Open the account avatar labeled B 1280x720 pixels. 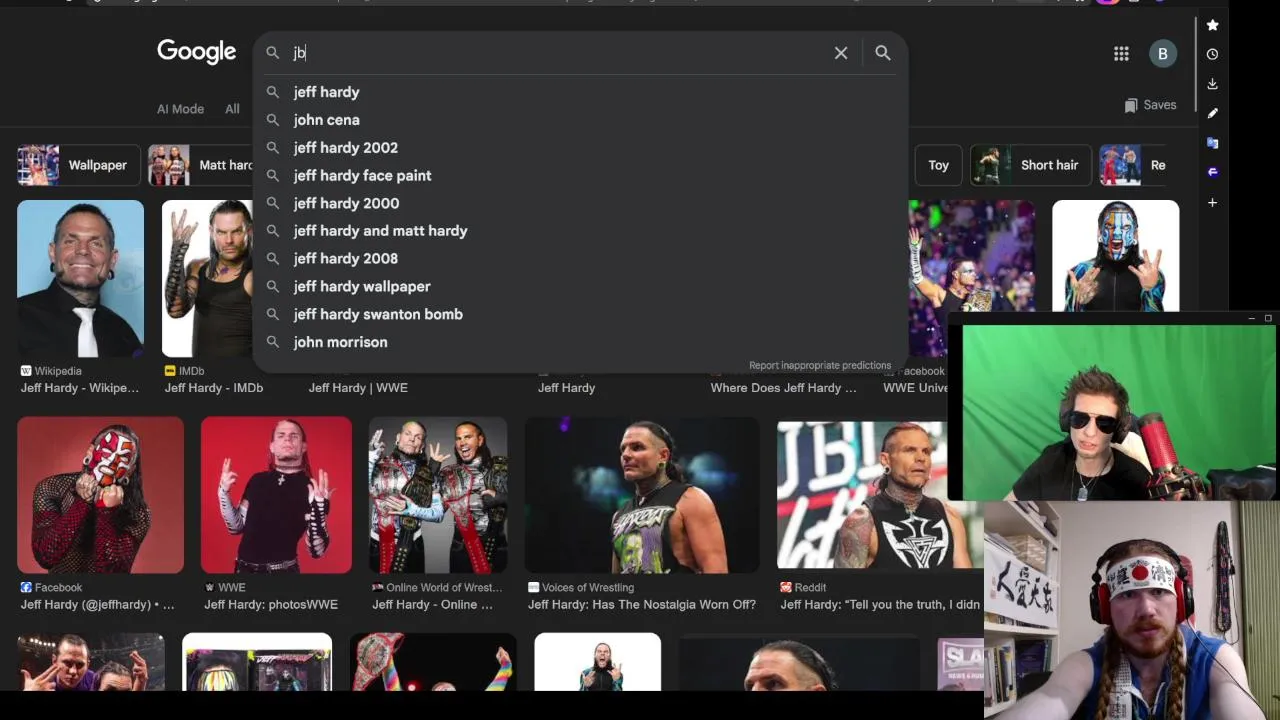1162,54
